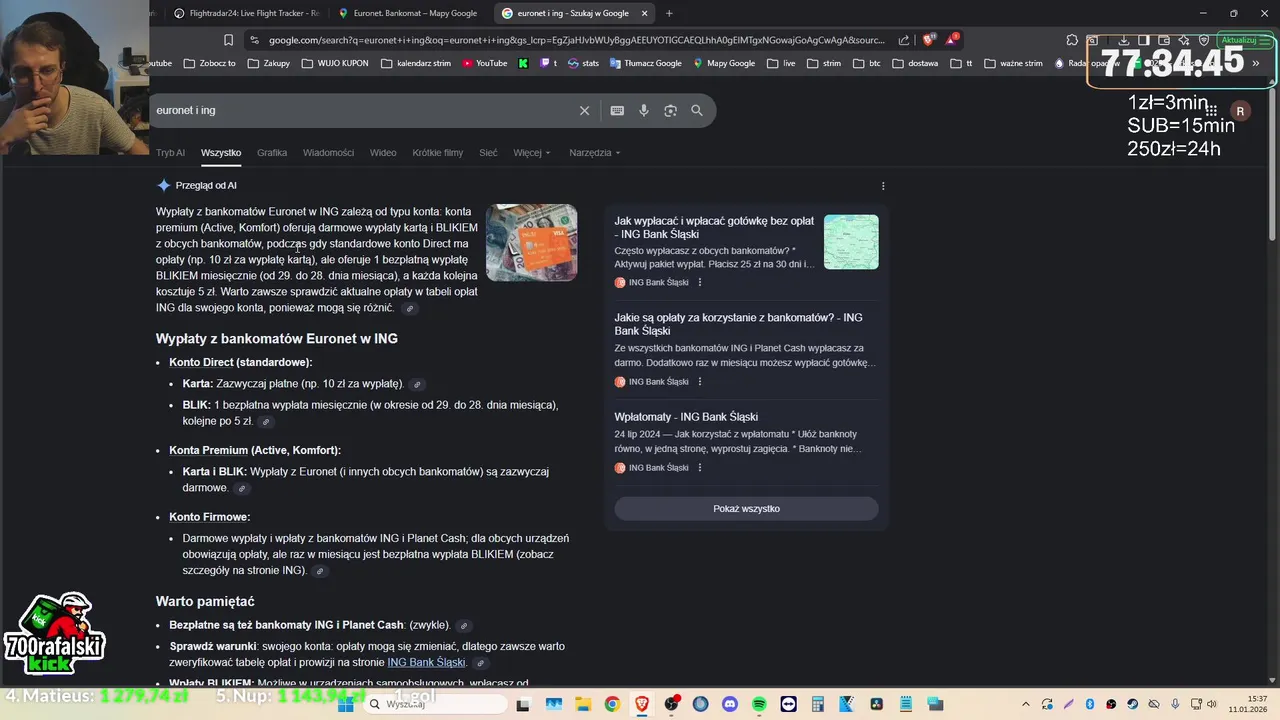Open the 'Zakupy' bookmarks folder

[268, 63]
